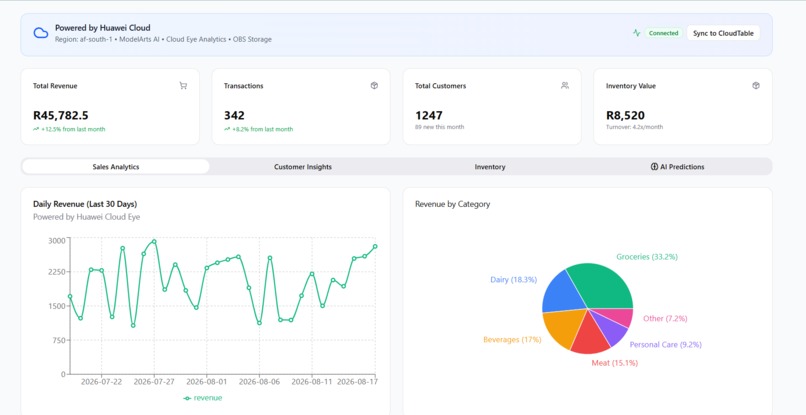Click the 'Turnover: 4.2x/month' text
The height and width of the screenshot is (415, 806).
pyautogui.click(x=634, y=127)
